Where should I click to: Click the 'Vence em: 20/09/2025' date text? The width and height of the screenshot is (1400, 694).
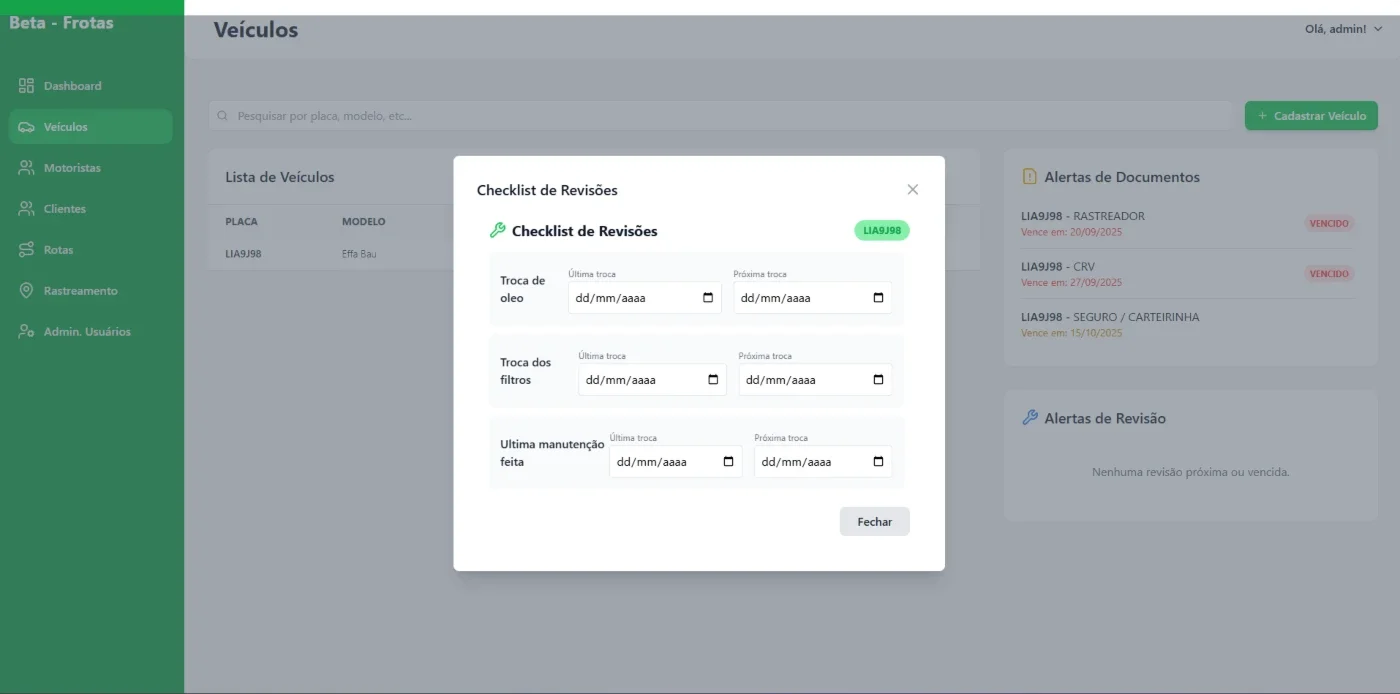(1071, 232)
